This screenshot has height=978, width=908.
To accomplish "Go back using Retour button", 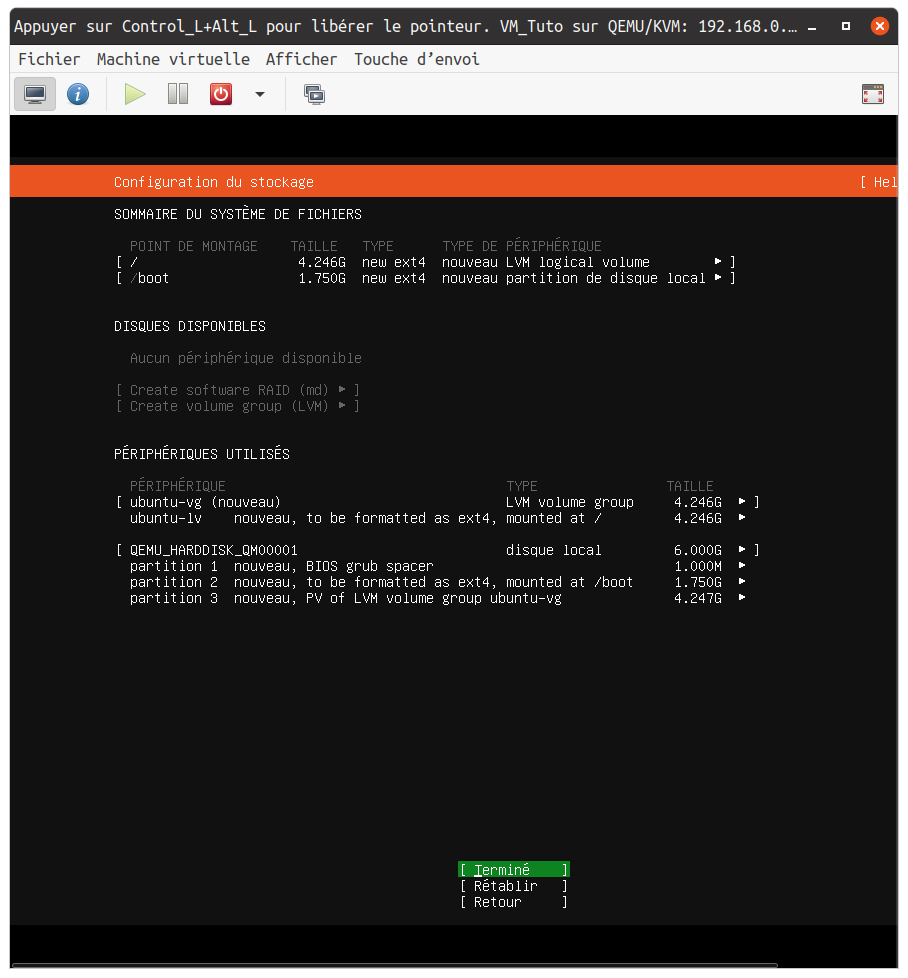I will [514, 902].
